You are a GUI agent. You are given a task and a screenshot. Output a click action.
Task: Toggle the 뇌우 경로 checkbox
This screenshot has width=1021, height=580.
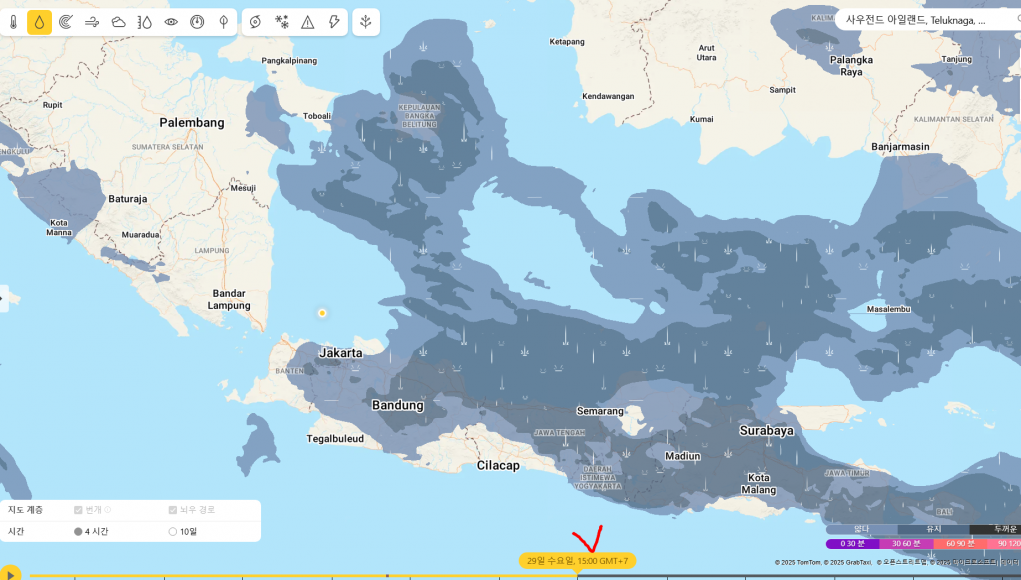tap(173, 510)
